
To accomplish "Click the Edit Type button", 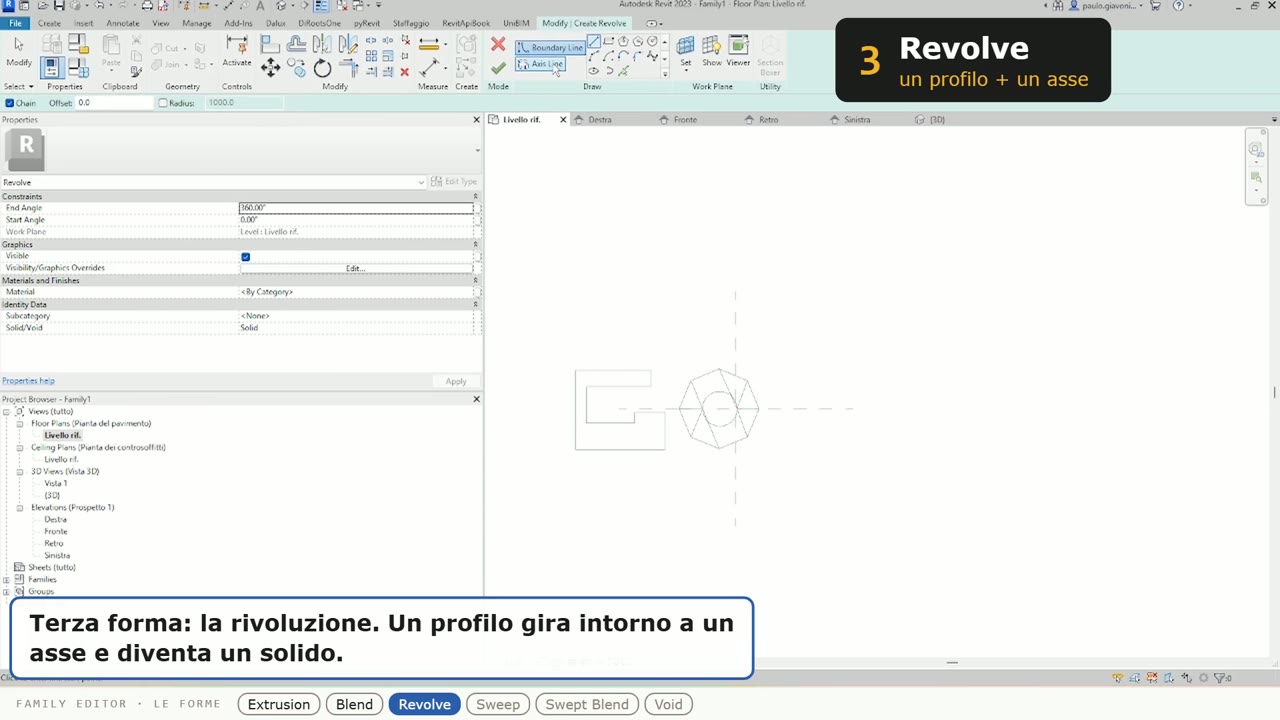I will click(x=454, y=182).
